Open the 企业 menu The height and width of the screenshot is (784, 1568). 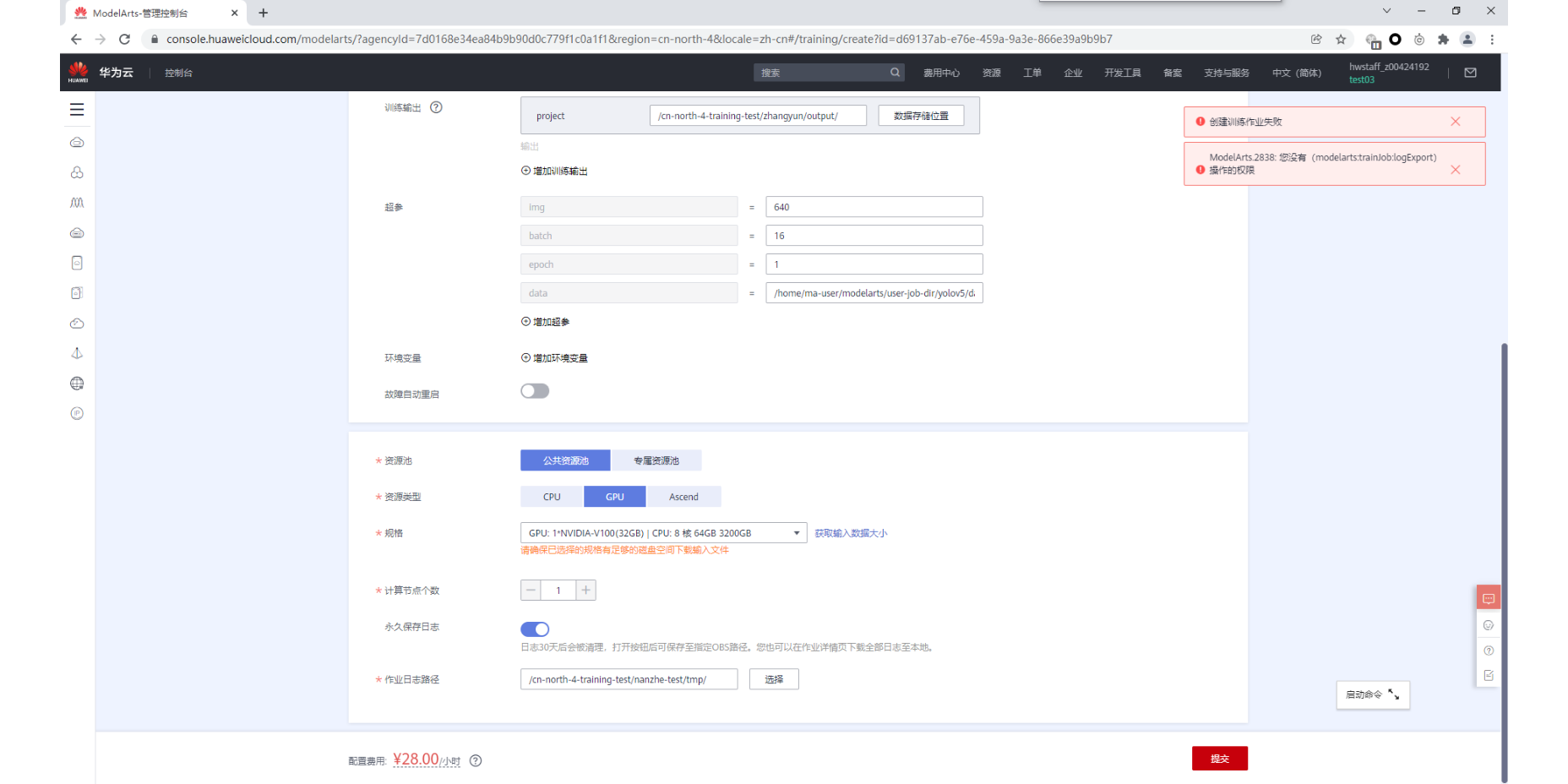(x=1073, y=73)
